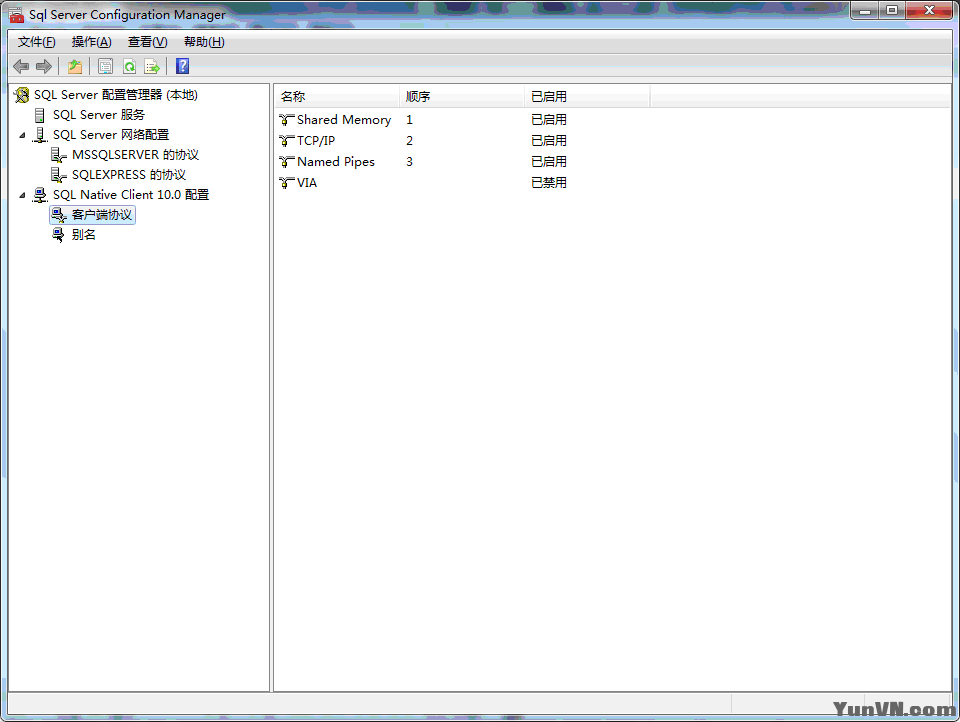Click the 客户端协议 node icon

pos(59,215)
